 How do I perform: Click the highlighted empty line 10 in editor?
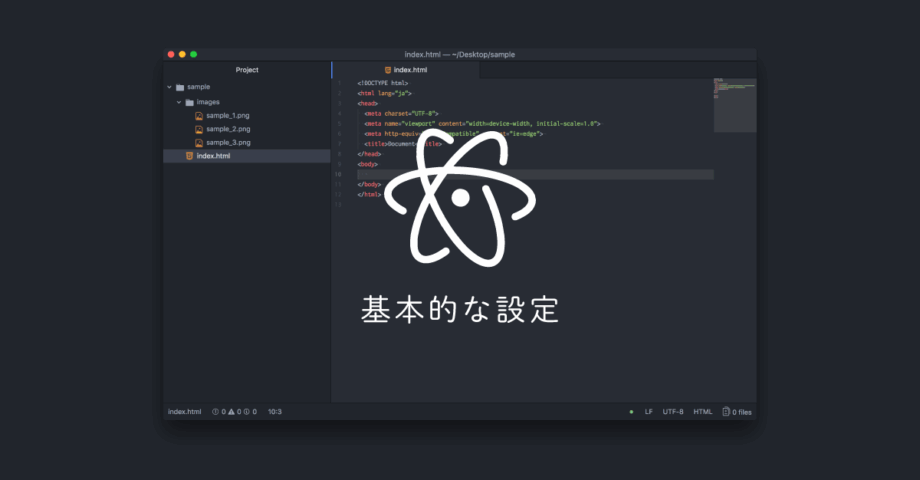[x=535, y=175]
